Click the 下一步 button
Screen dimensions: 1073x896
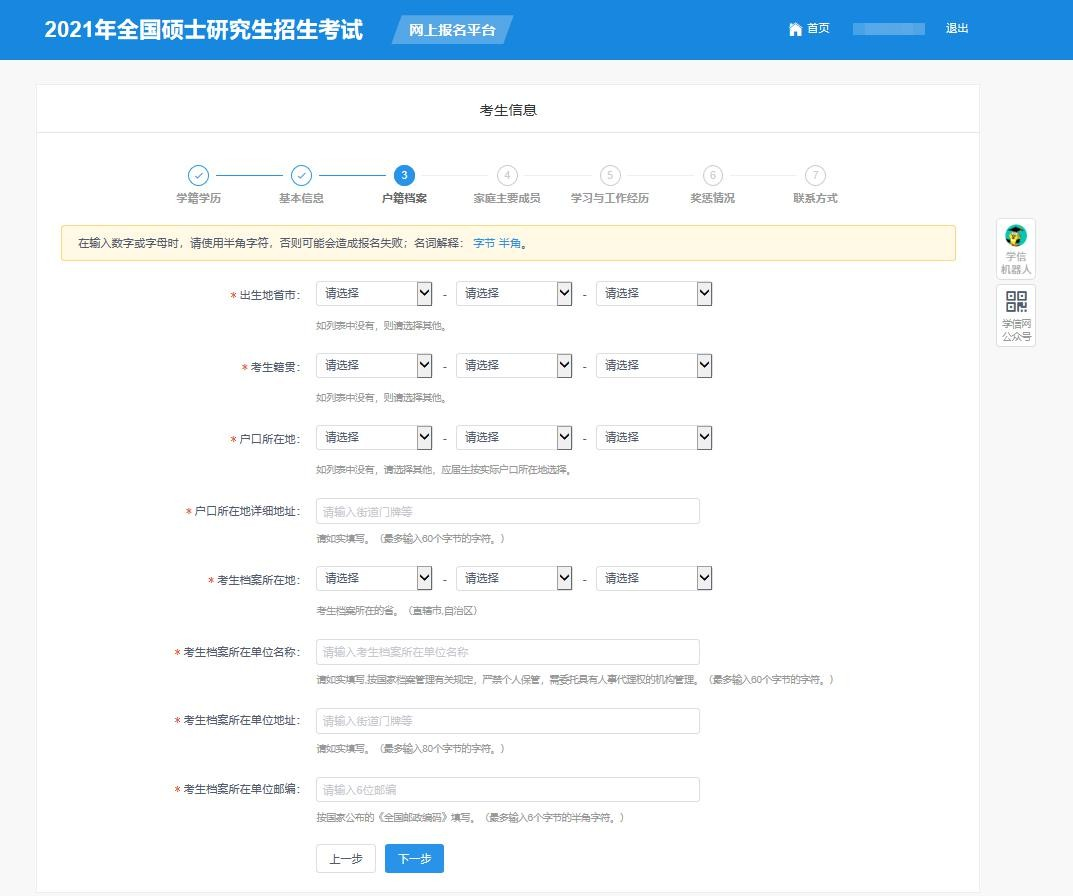pos(414,859)
